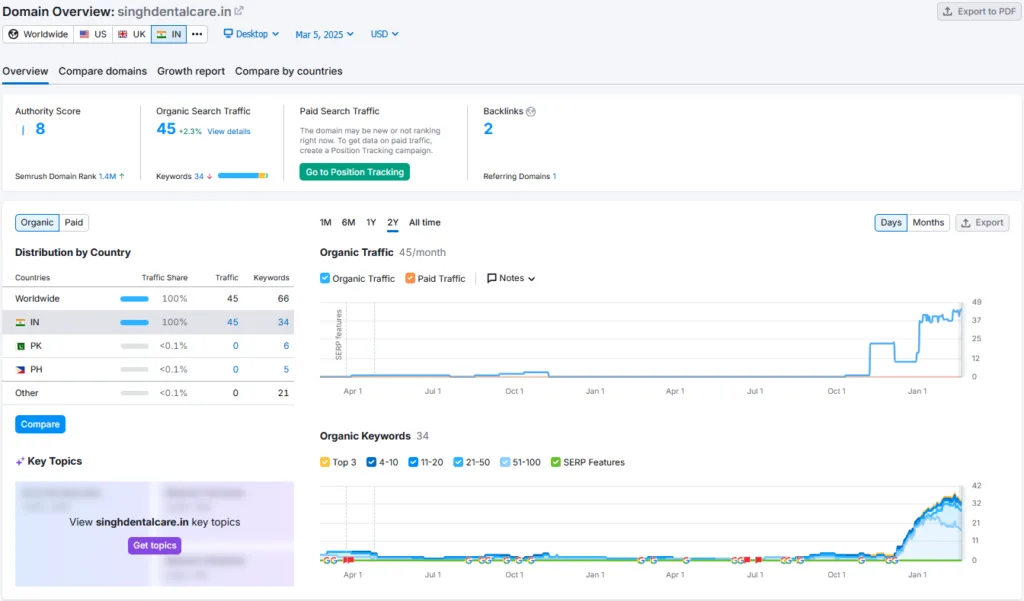The width and height of the screenshot is (1024, 601).
Task: Click IN row traffic share bar
Action: coord(135,322)
